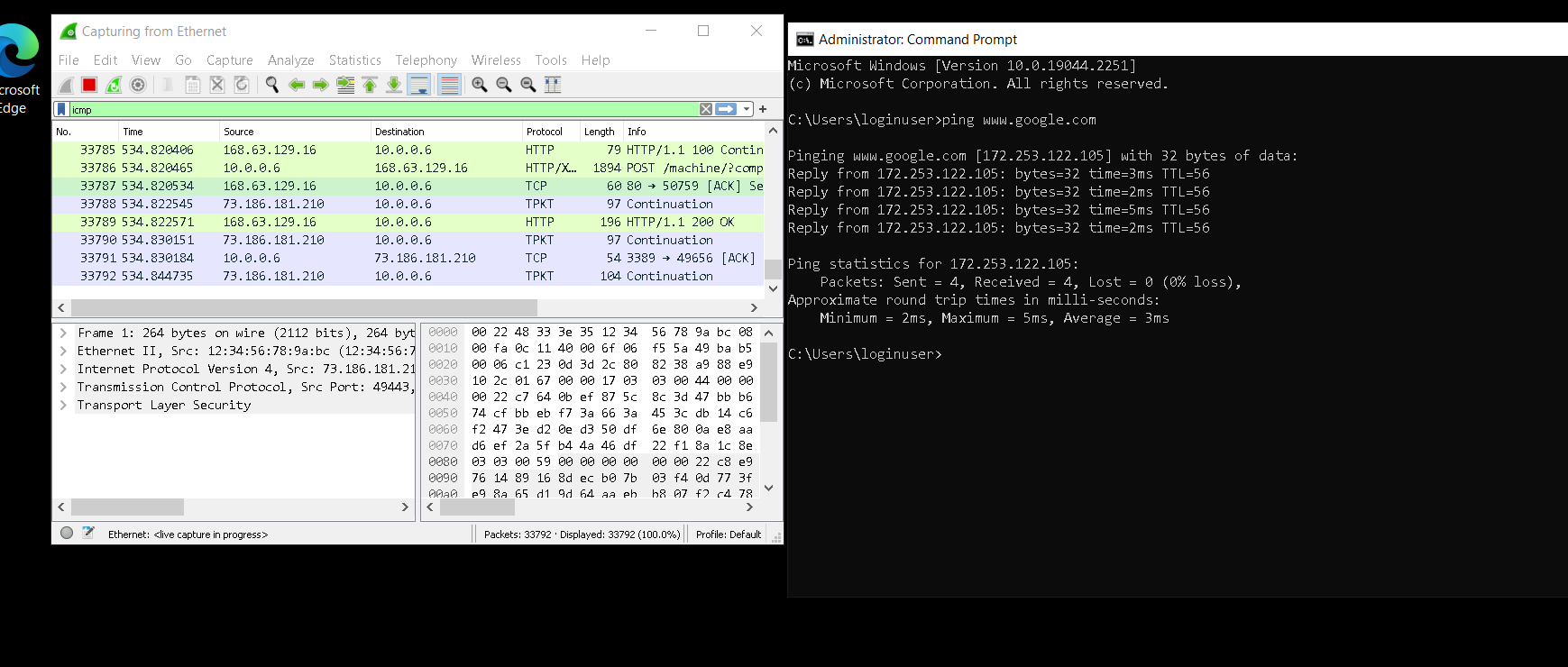Sort by the Length column header

point(601,132)
